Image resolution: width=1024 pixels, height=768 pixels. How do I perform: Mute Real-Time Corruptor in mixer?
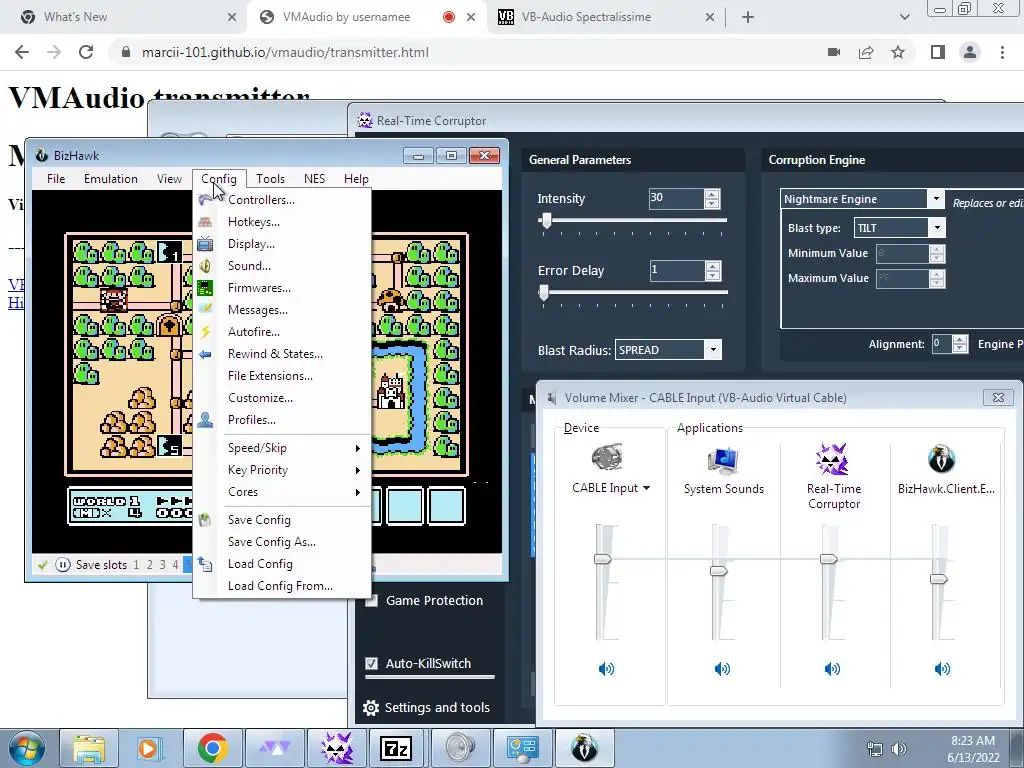point(832,669)
